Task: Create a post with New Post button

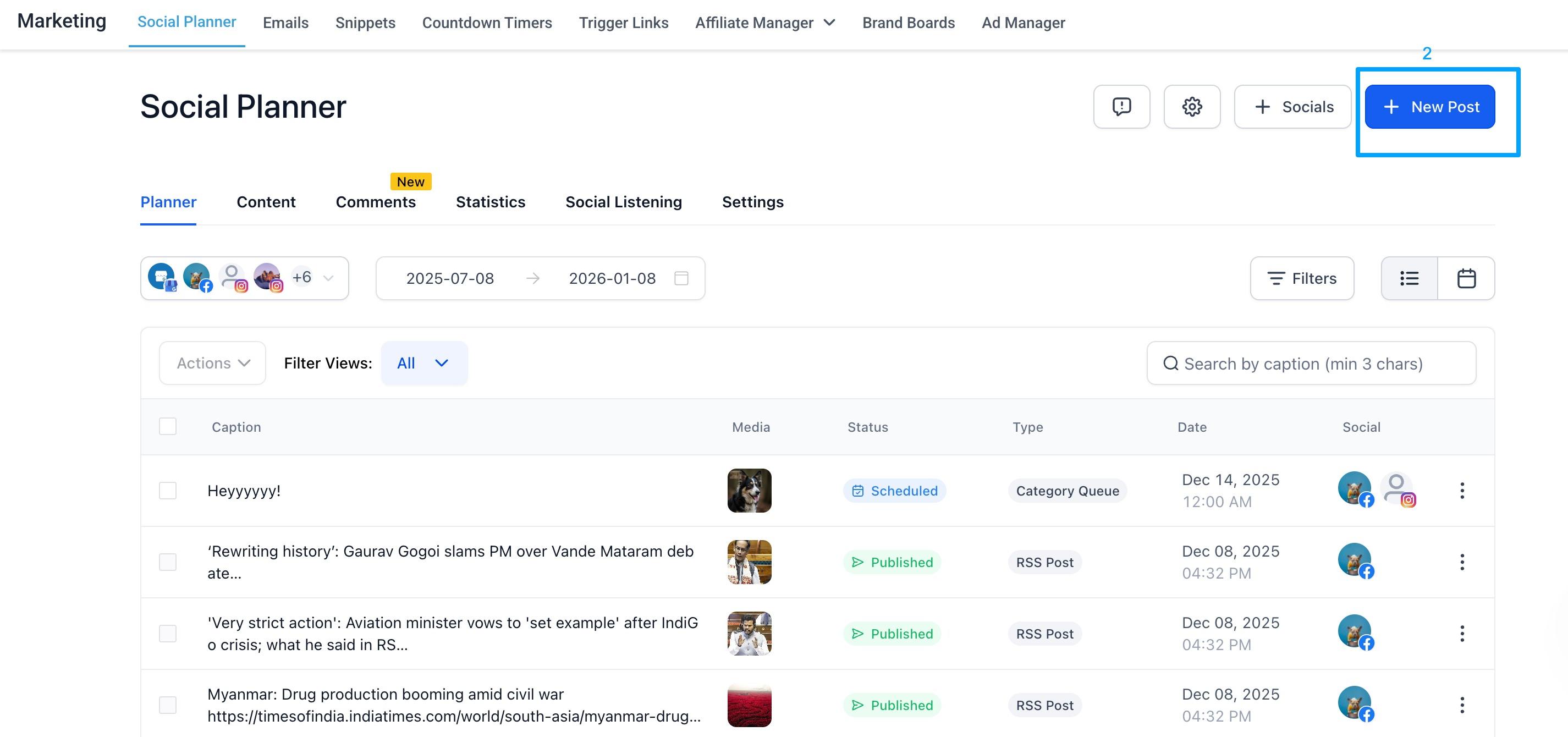Action: 1429,107
